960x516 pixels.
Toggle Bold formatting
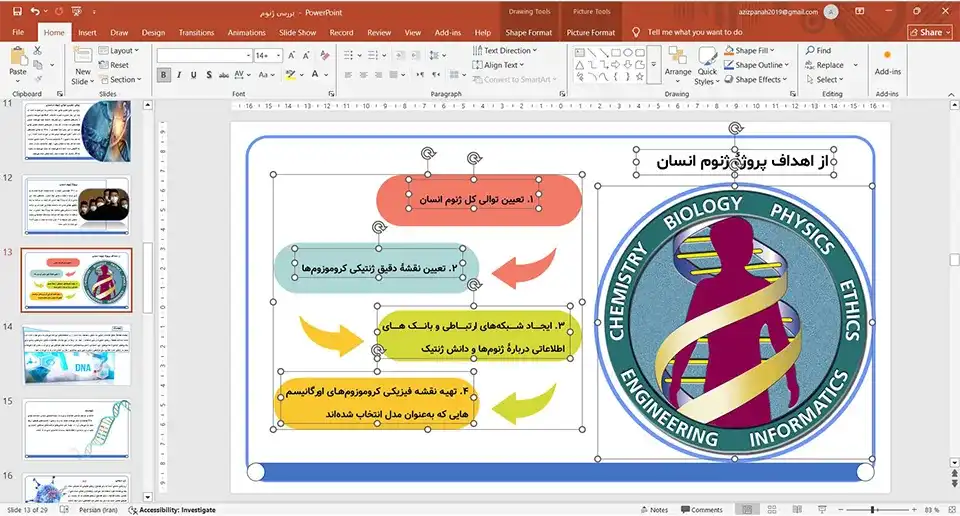tap(163, 75)
